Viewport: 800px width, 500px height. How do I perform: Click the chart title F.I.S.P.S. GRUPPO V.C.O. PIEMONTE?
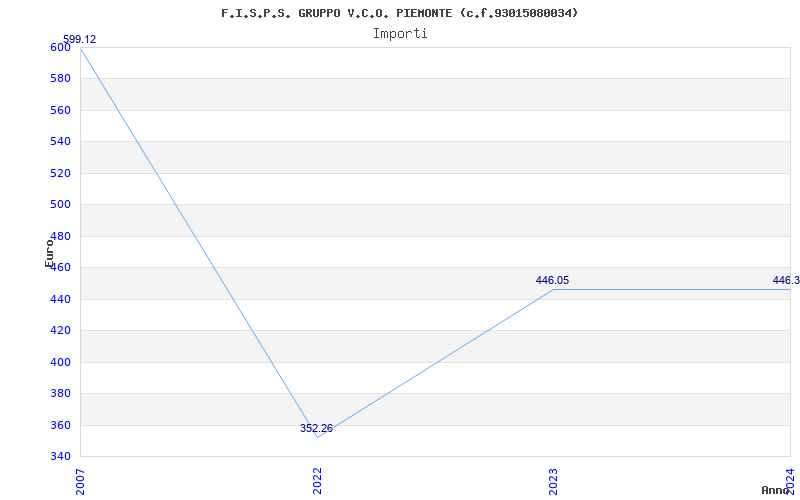(x=399, y=13)
